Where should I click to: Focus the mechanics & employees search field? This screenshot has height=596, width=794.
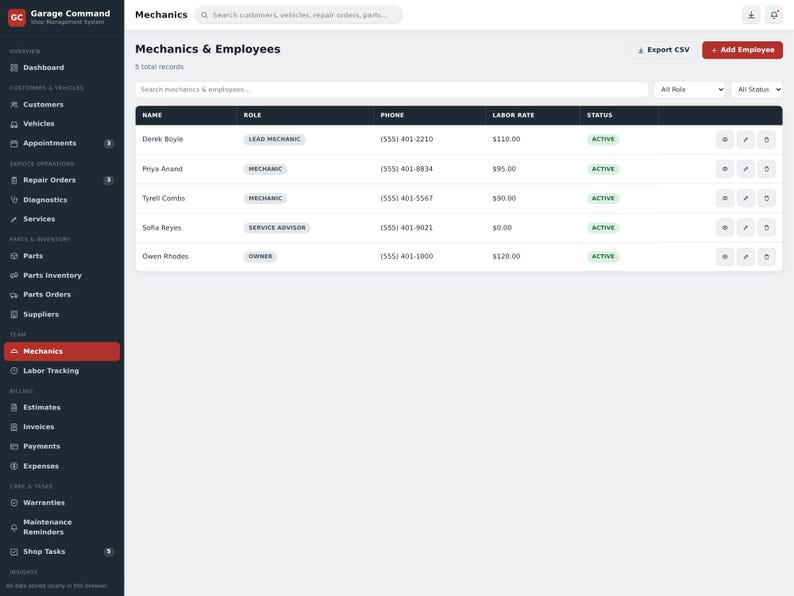pyautogui.click(x=391, y=90)
